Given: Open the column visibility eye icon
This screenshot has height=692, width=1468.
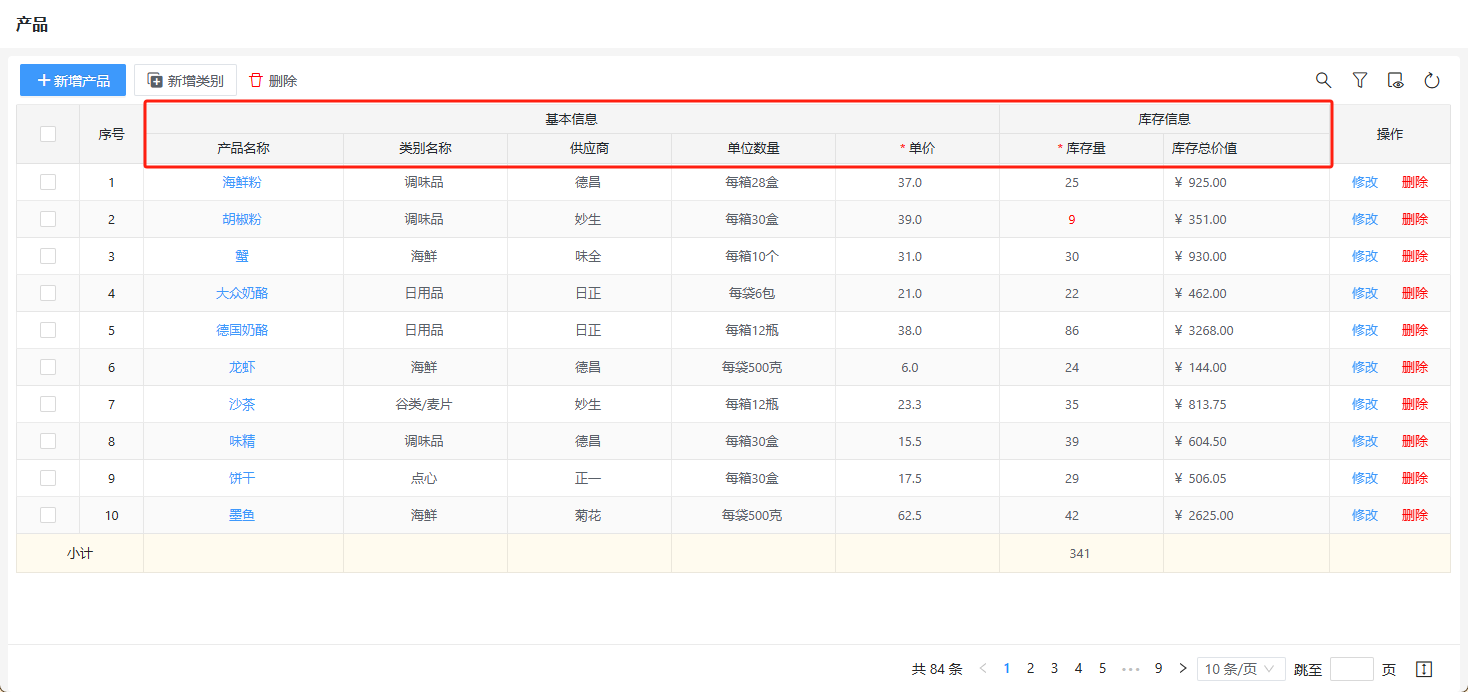Looking at the screenshot, I should tap(1396, 80).
